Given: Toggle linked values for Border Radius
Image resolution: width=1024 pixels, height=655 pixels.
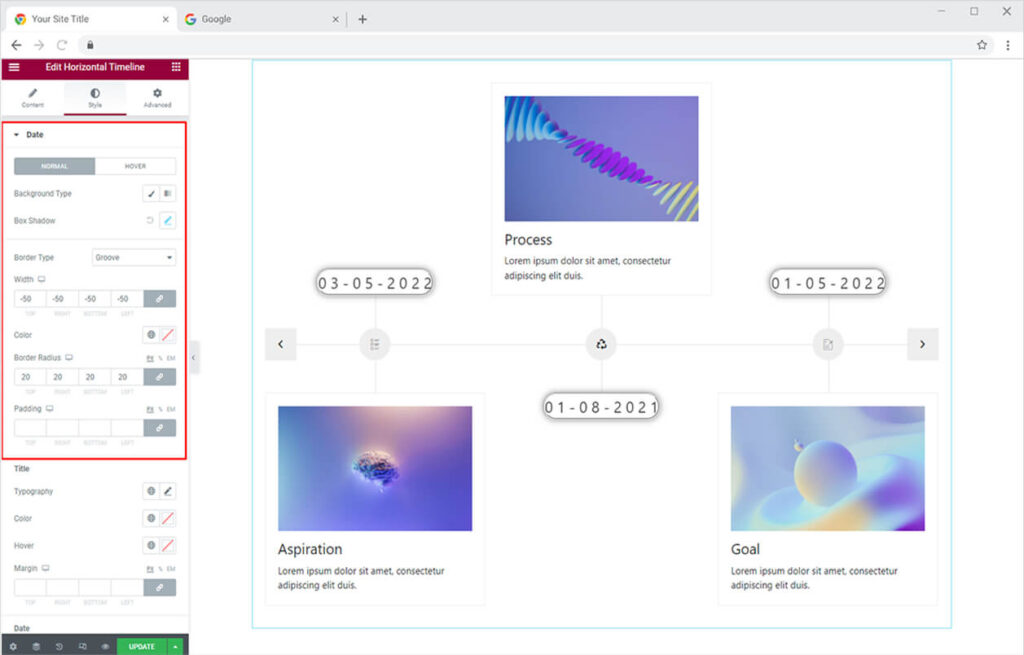Looking at the screenshot, I should coord(159,377).
